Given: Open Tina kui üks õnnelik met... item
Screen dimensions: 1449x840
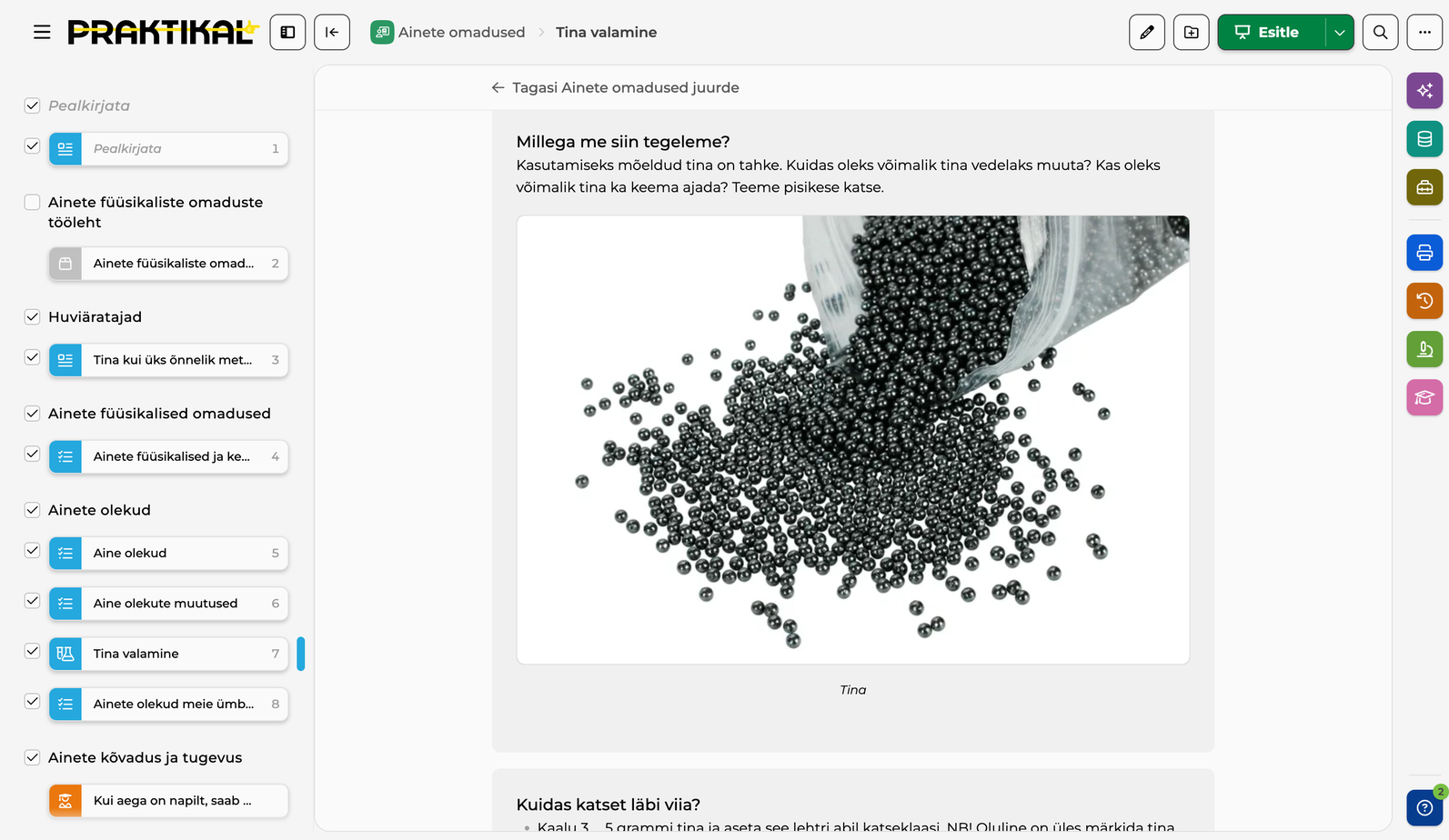Looking at the screenshot, I should [168, 360].
